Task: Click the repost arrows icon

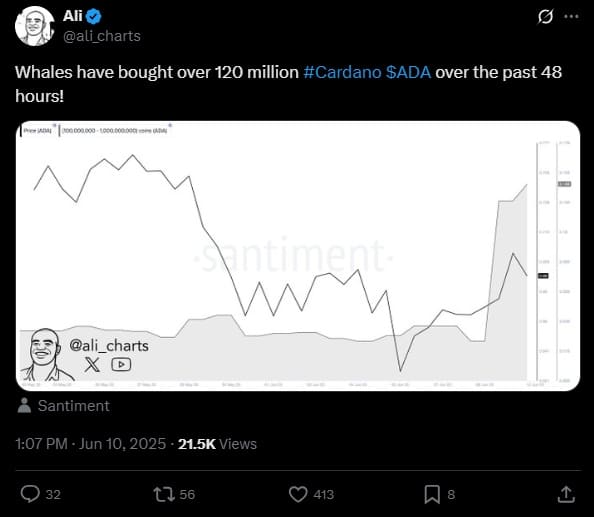Action: coord(164,494)
